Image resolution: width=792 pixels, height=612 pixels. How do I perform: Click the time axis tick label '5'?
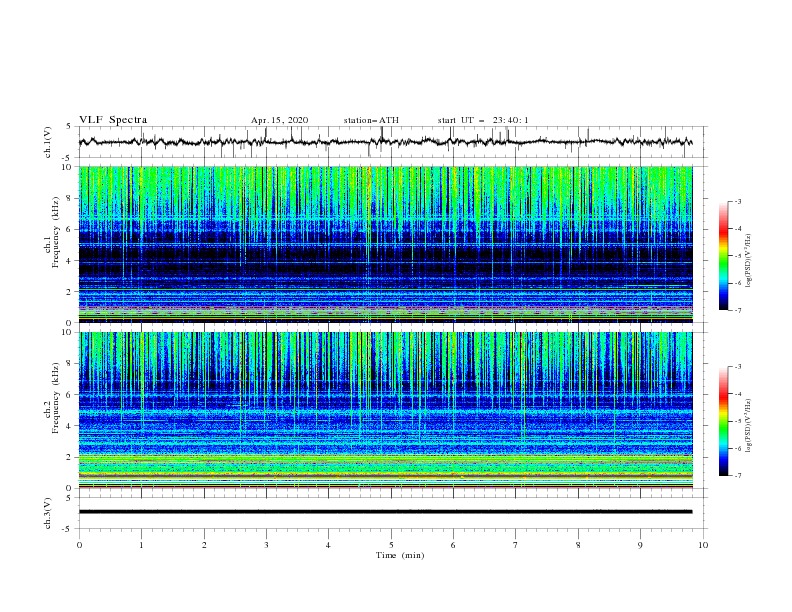tap(391, 545)
